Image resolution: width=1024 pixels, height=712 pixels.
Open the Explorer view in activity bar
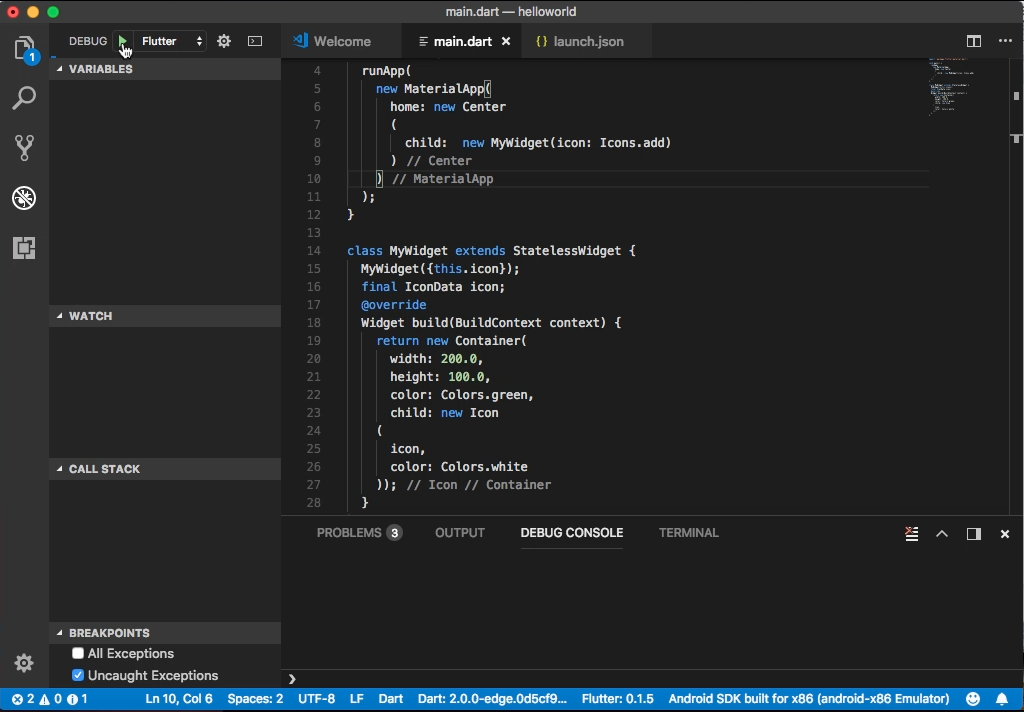pyautogui.click(x=24, y=49)
